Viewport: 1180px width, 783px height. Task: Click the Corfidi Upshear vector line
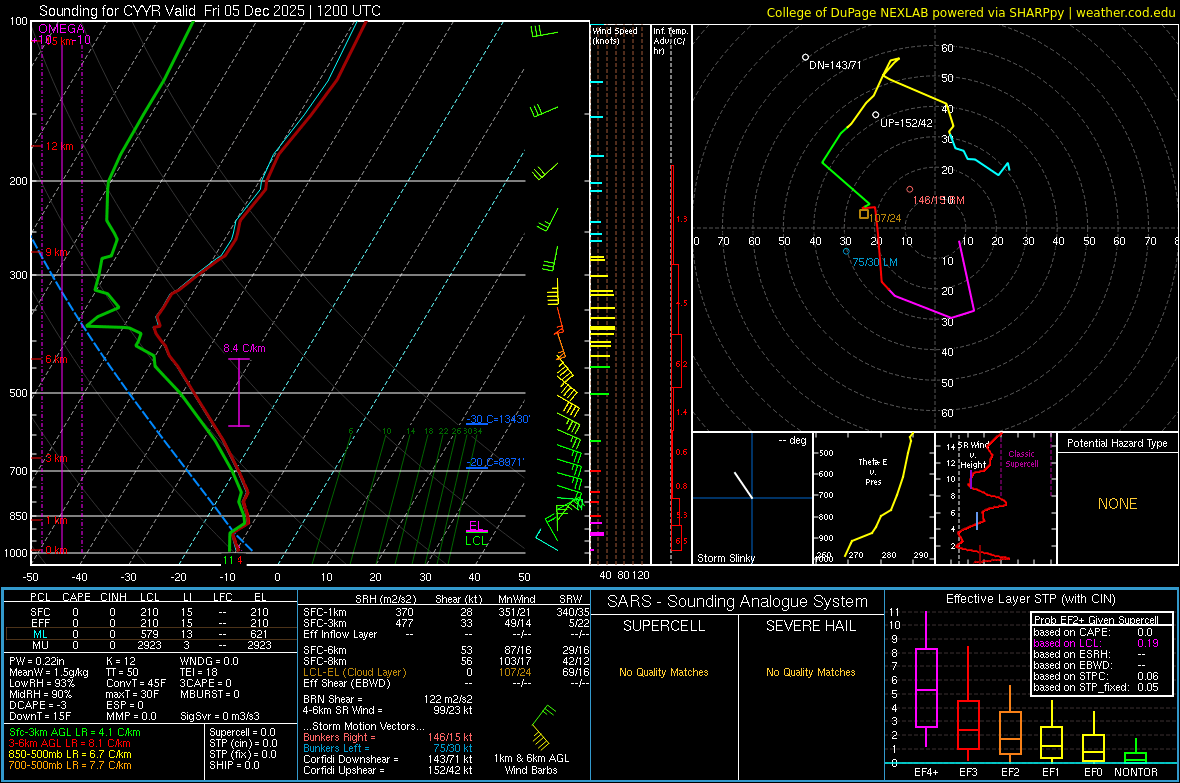388,770
